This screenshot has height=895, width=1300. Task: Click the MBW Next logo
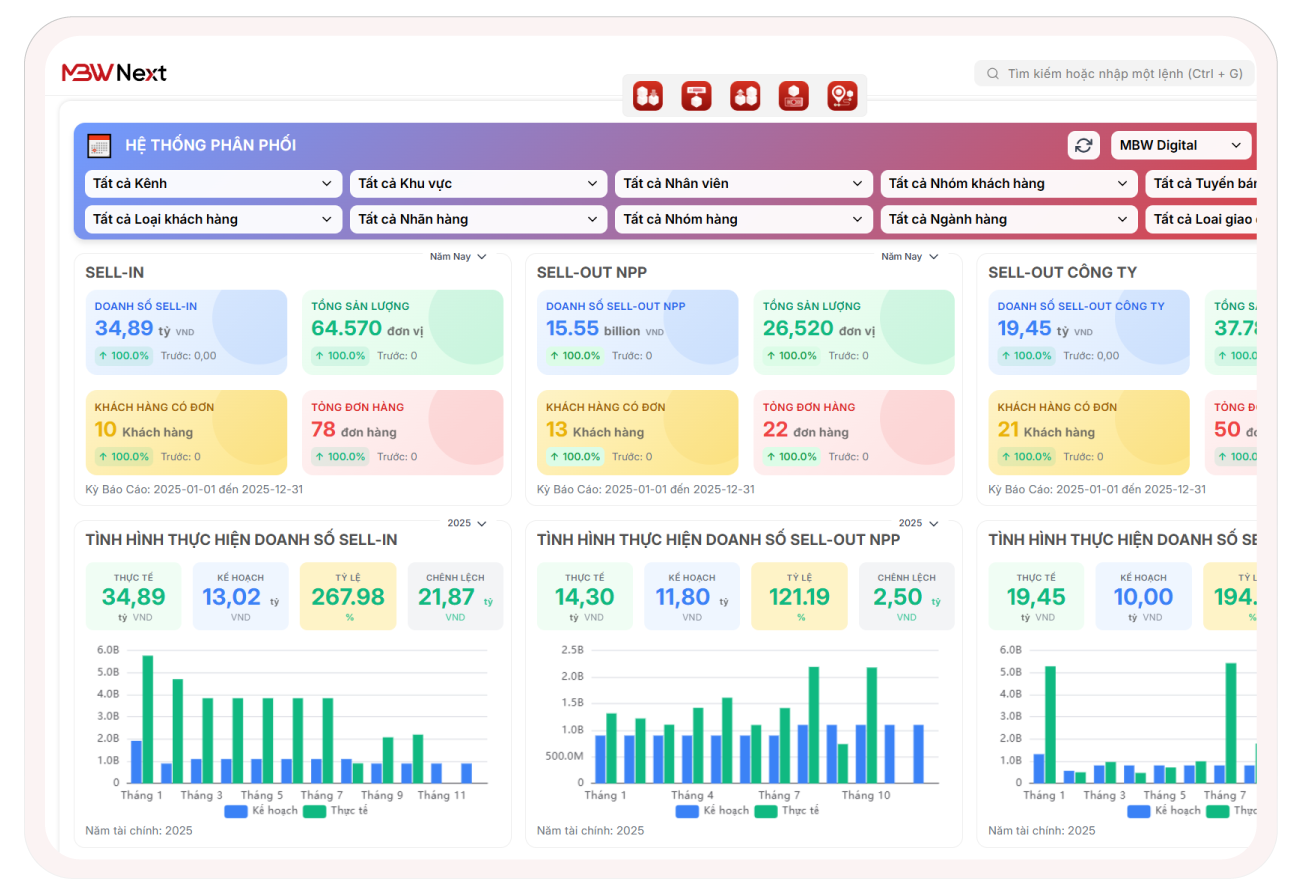pyautogui.click(x=114, y=73)
